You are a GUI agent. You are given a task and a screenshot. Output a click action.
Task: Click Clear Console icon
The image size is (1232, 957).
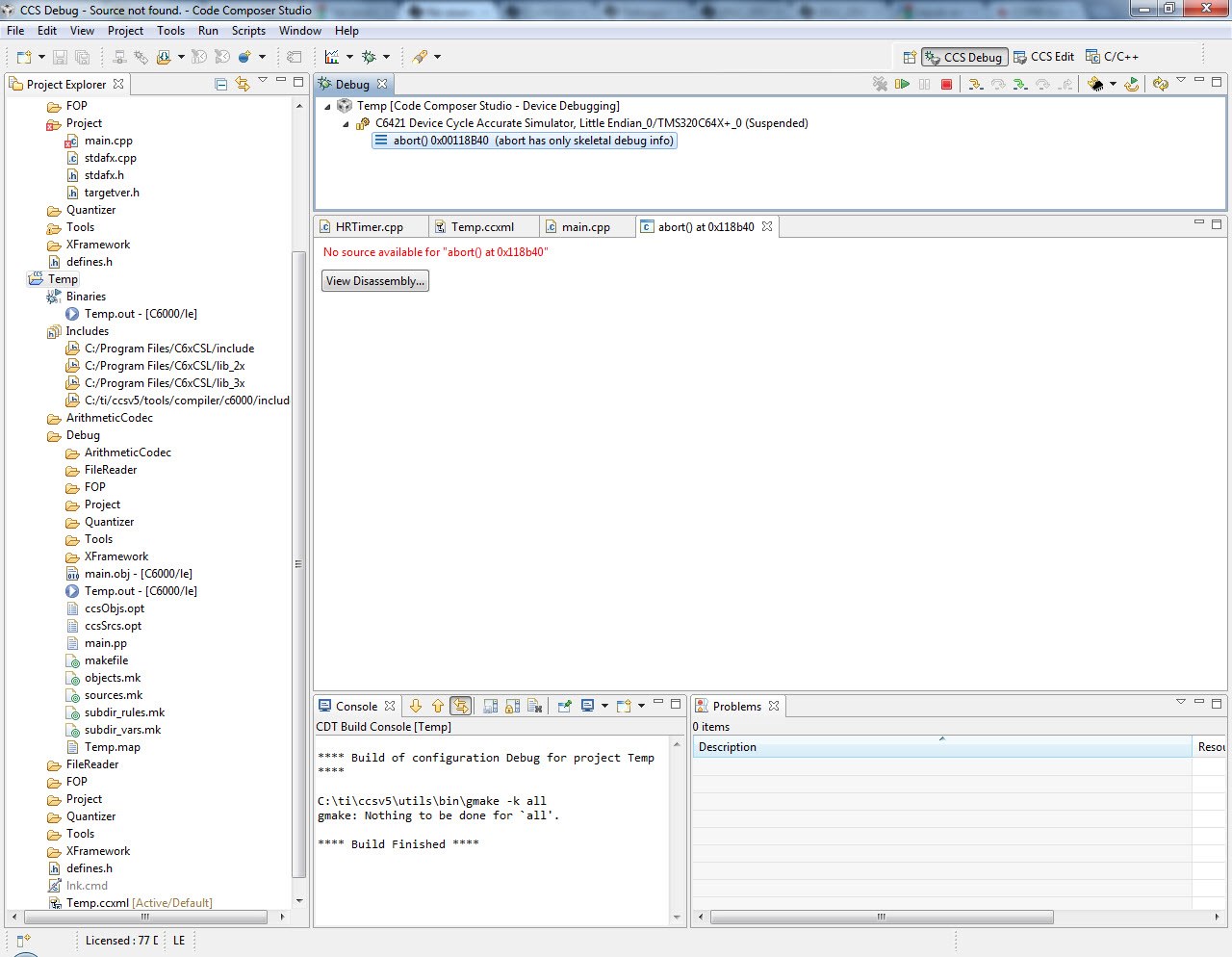pyautogui.click(x=535, y=706)
